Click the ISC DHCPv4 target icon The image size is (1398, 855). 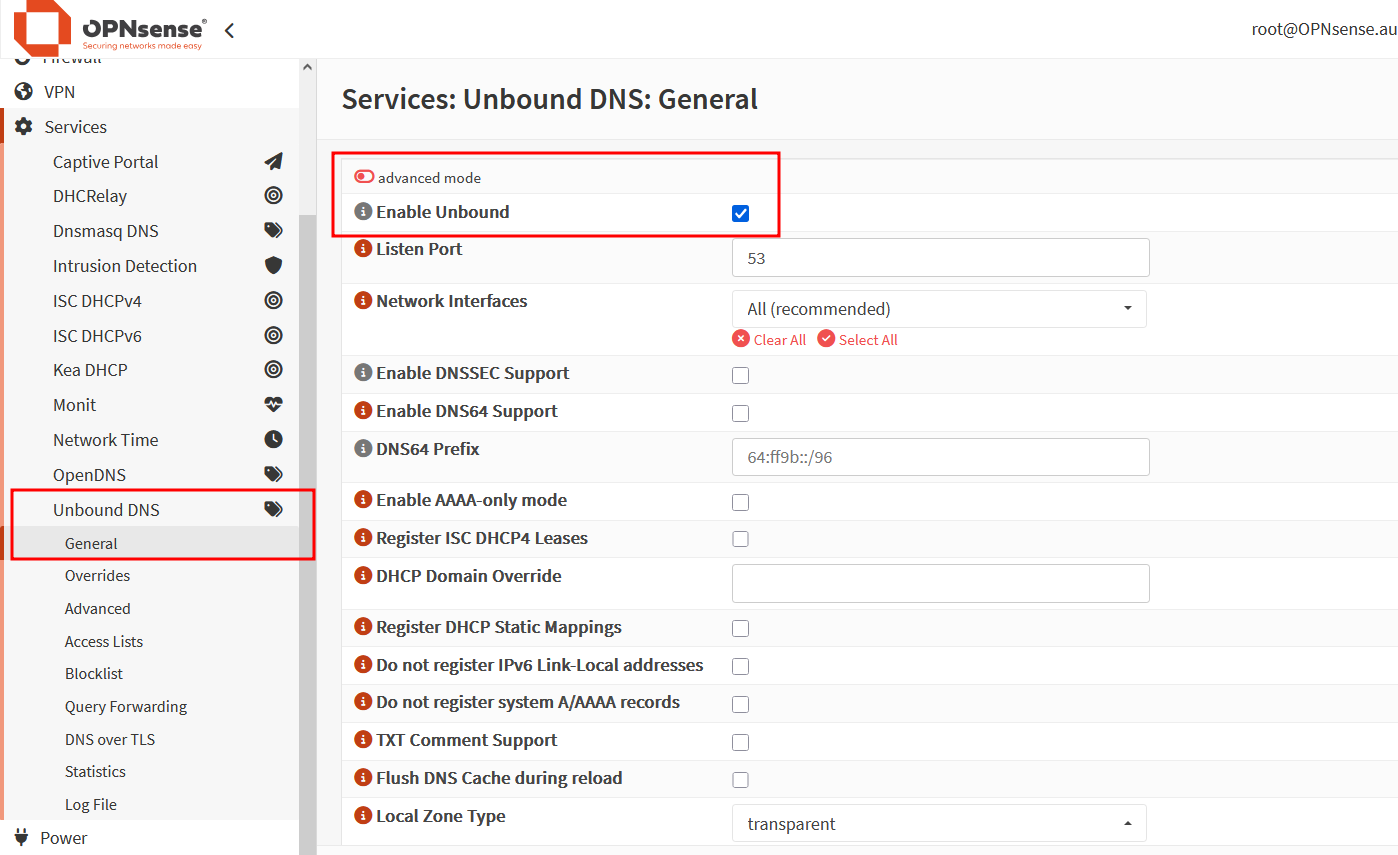273,301
